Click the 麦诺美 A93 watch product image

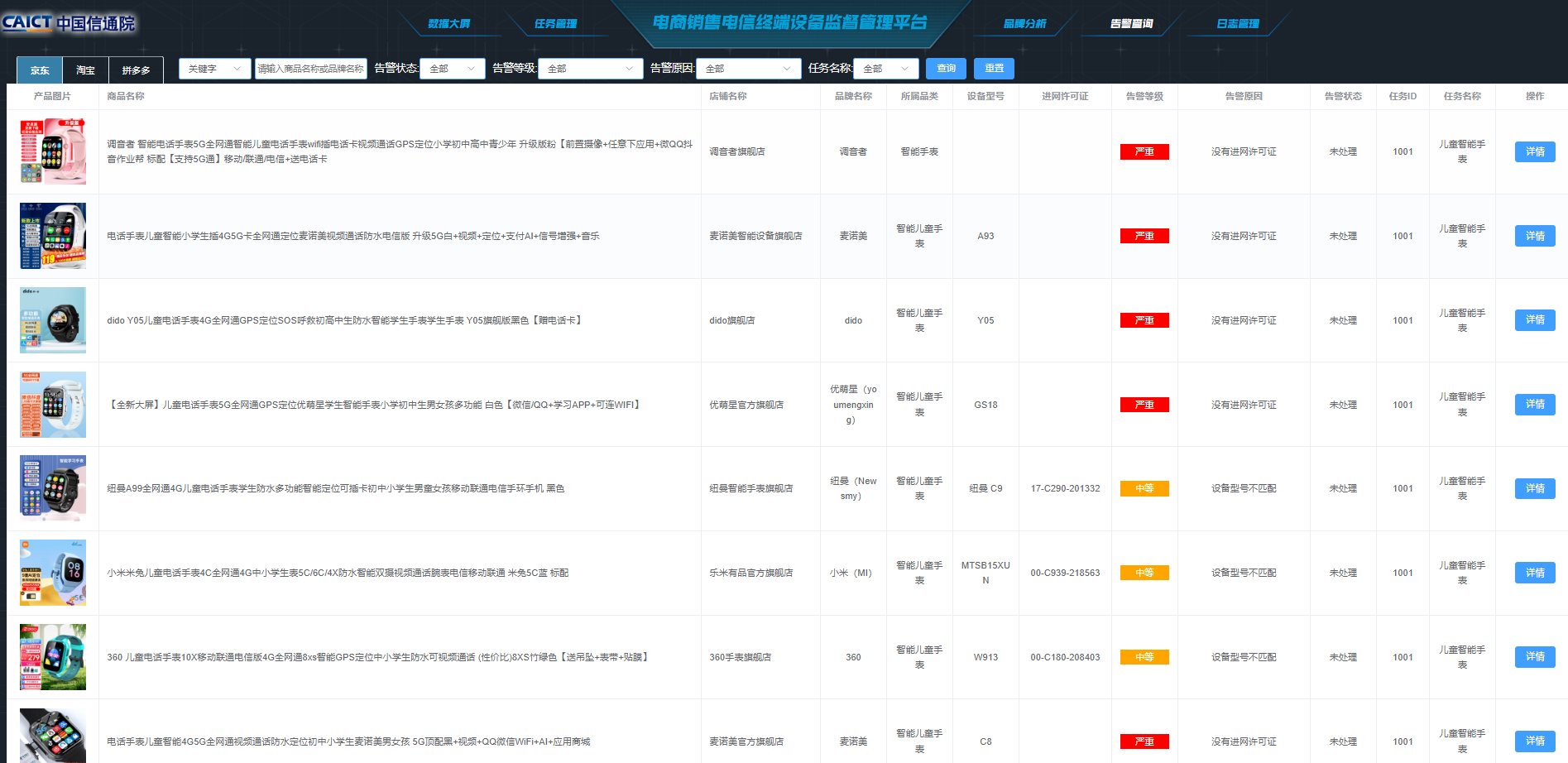tap(53, 236)
